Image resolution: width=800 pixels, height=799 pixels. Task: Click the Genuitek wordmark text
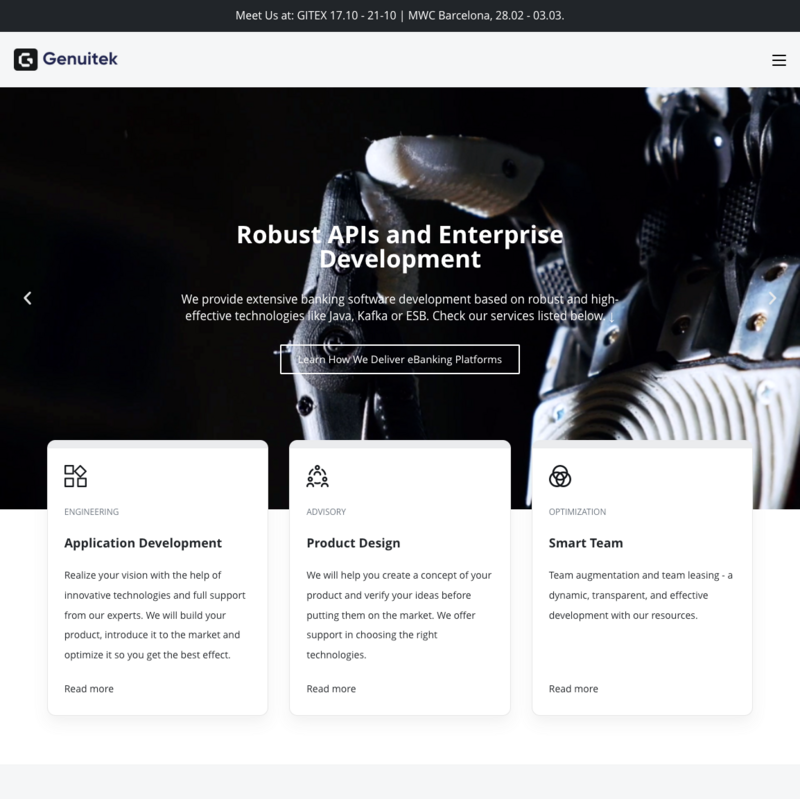pyautogui.click(x=80, y=59)
